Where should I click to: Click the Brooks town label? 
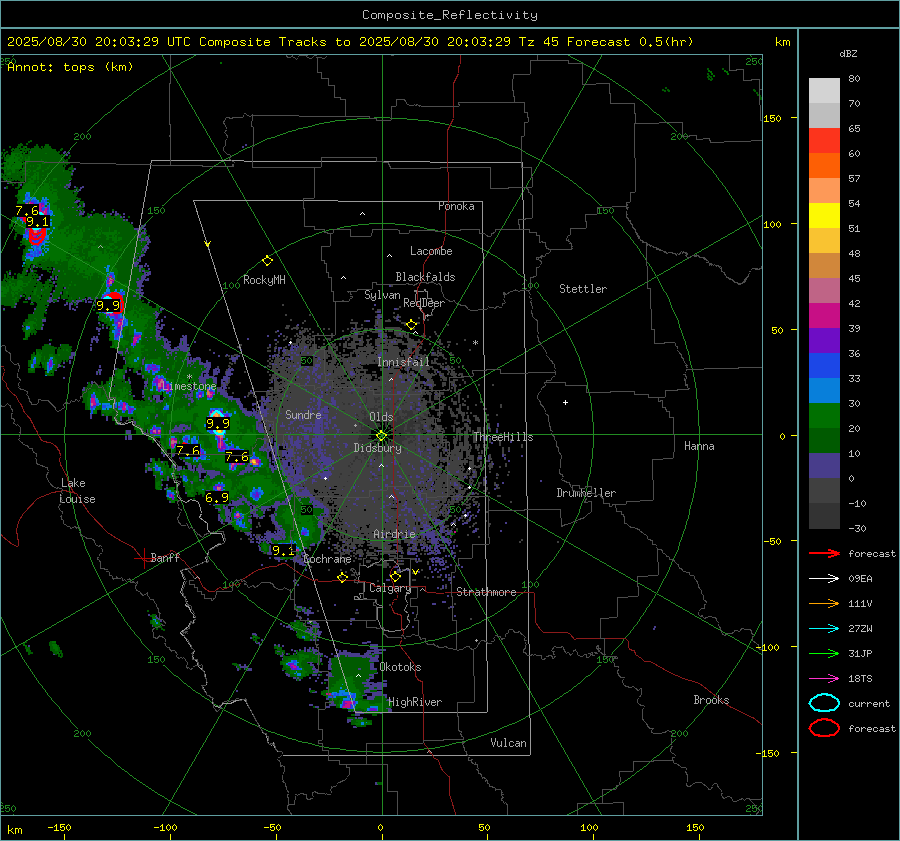tap(711, 700)
